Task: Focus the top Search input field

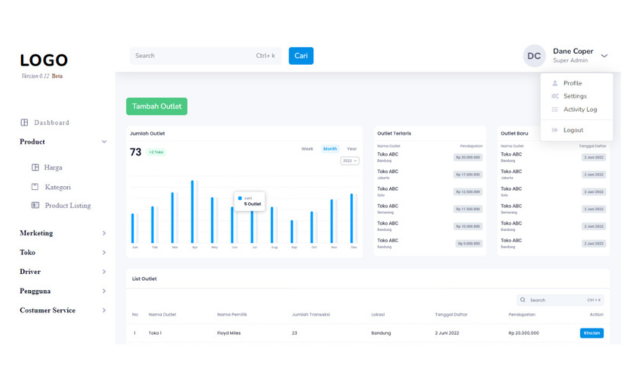Action: point(205,56)
